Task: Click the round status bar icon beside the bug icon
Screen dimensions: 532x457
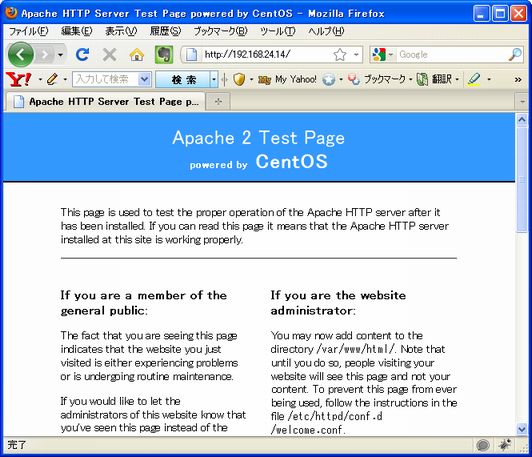Action: [x=483, y=445]
